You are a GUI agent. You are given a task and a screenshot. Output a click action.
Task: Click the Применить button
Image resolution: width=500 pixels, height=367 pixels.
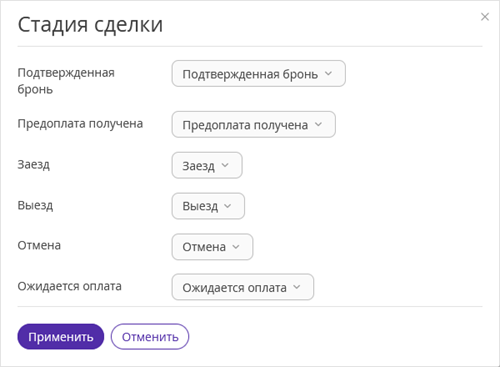61,337
